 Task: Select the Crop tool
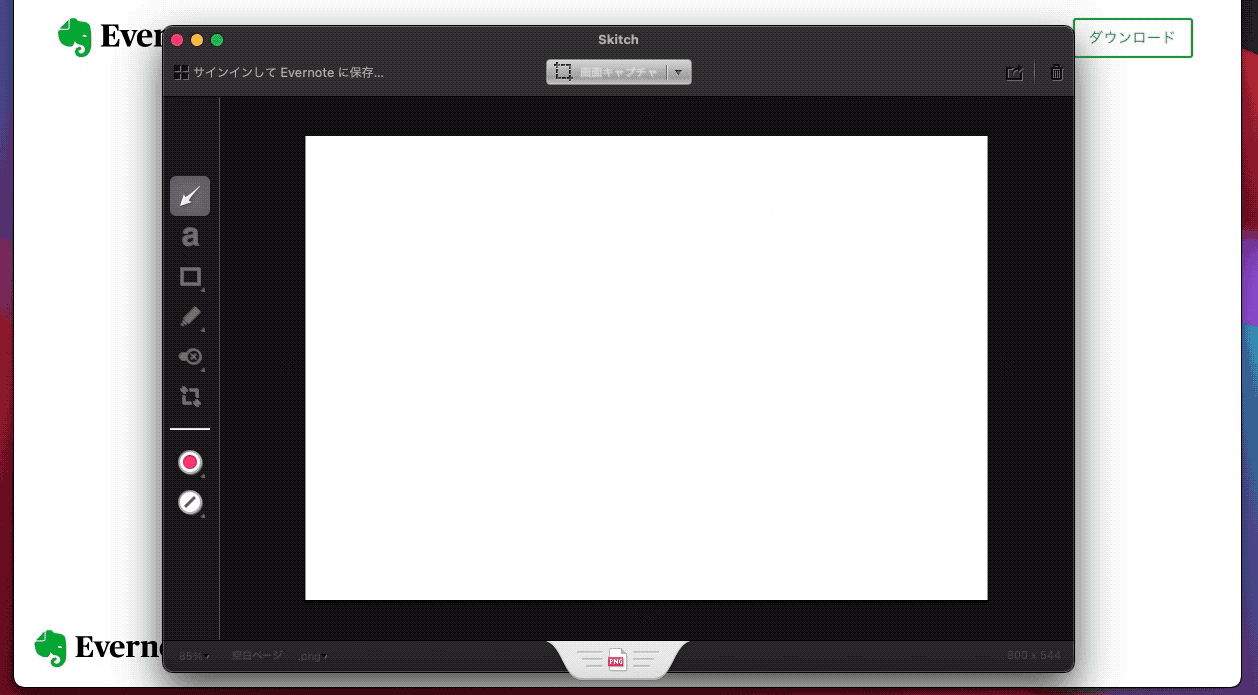(190, 396)
